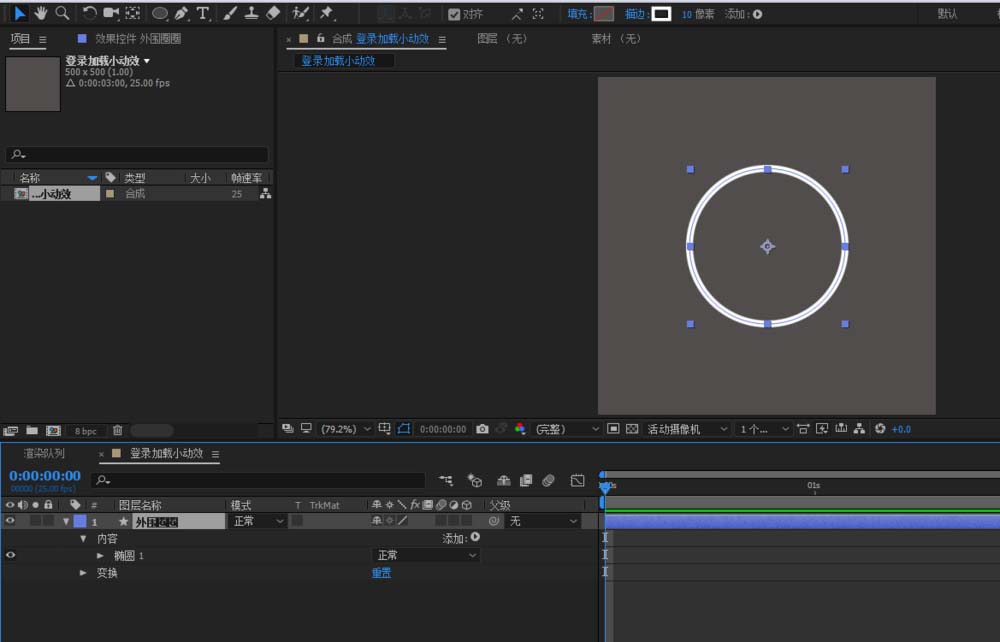Screen dimensions: 1000x642
Task: Open the 79.2% magnification dropdown
Action: (x=346, y=429)
